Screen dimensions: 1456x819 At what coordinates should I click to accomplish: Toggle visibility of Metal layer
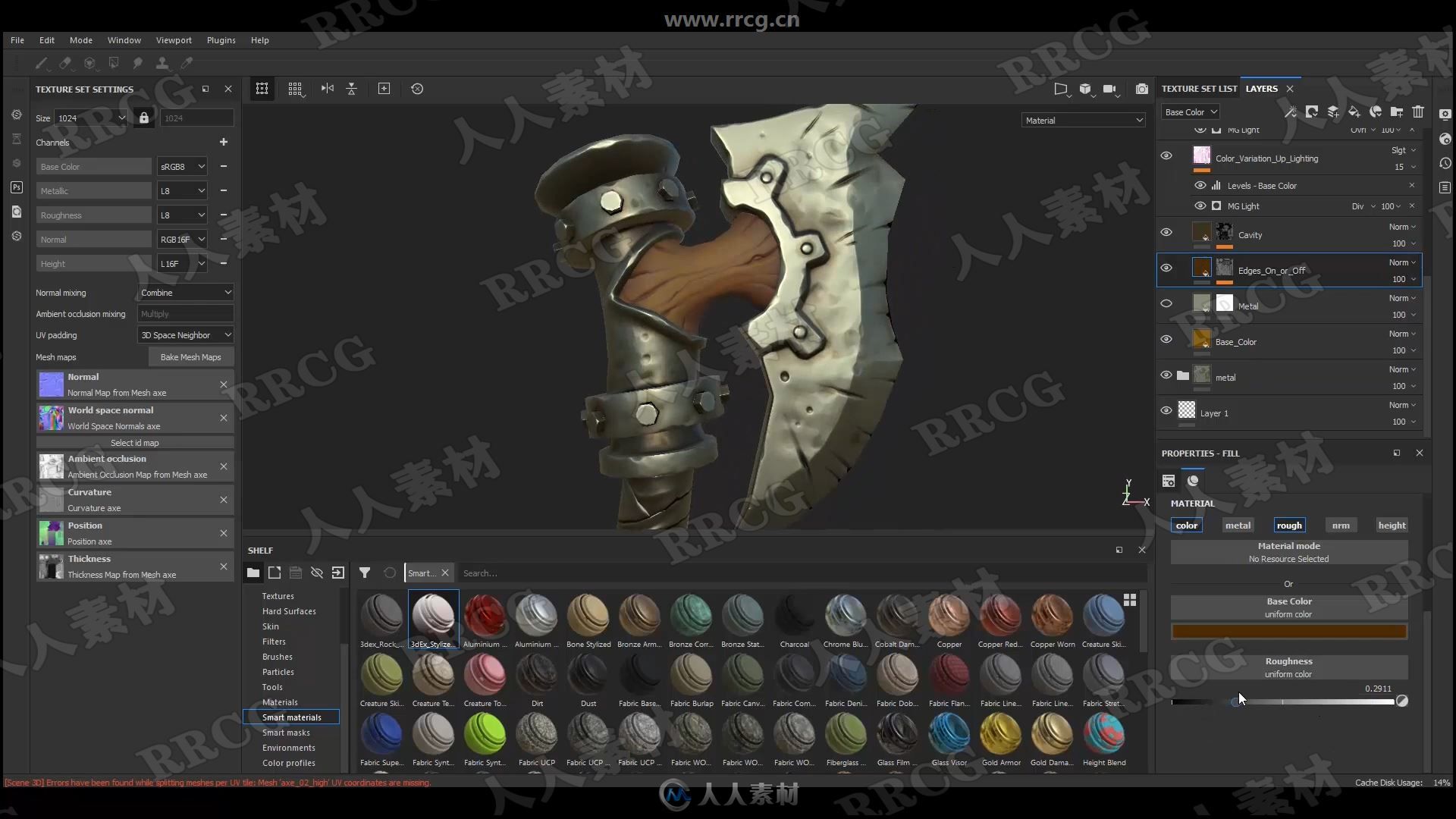click(x=1166, y=305)
